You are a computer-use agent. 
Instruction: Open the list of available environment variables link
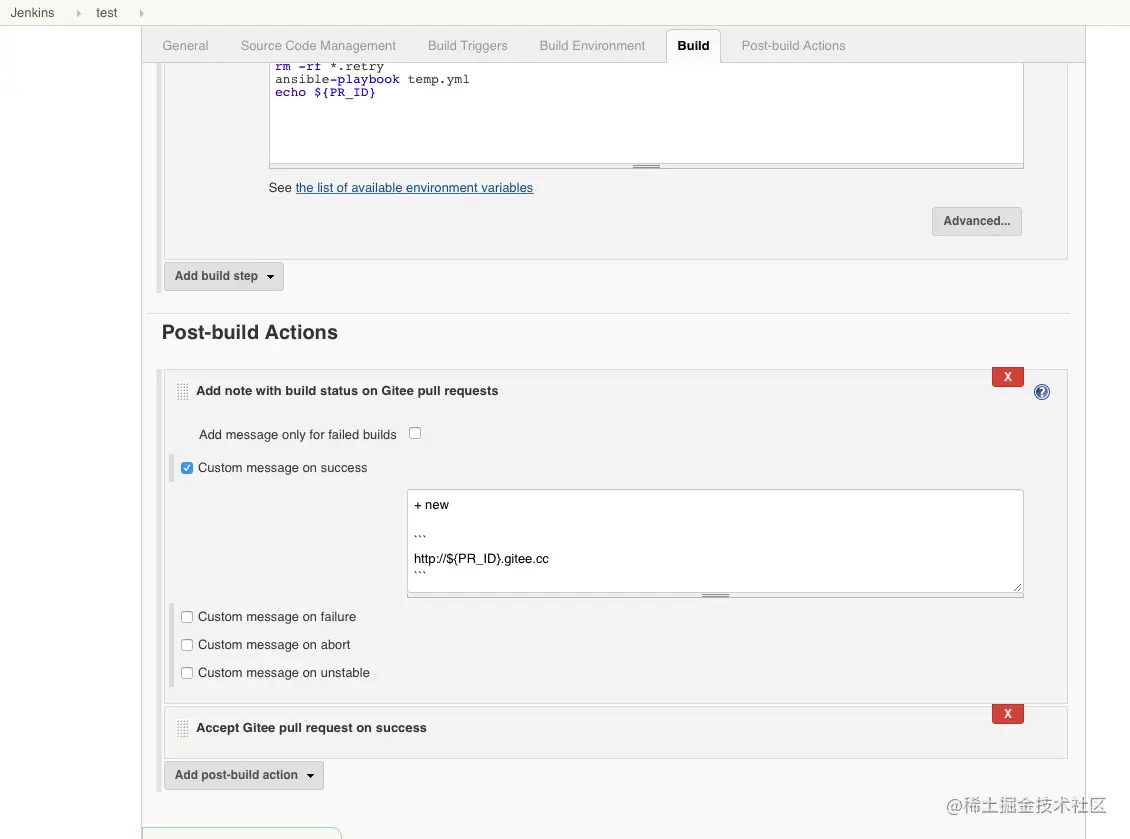414,188
